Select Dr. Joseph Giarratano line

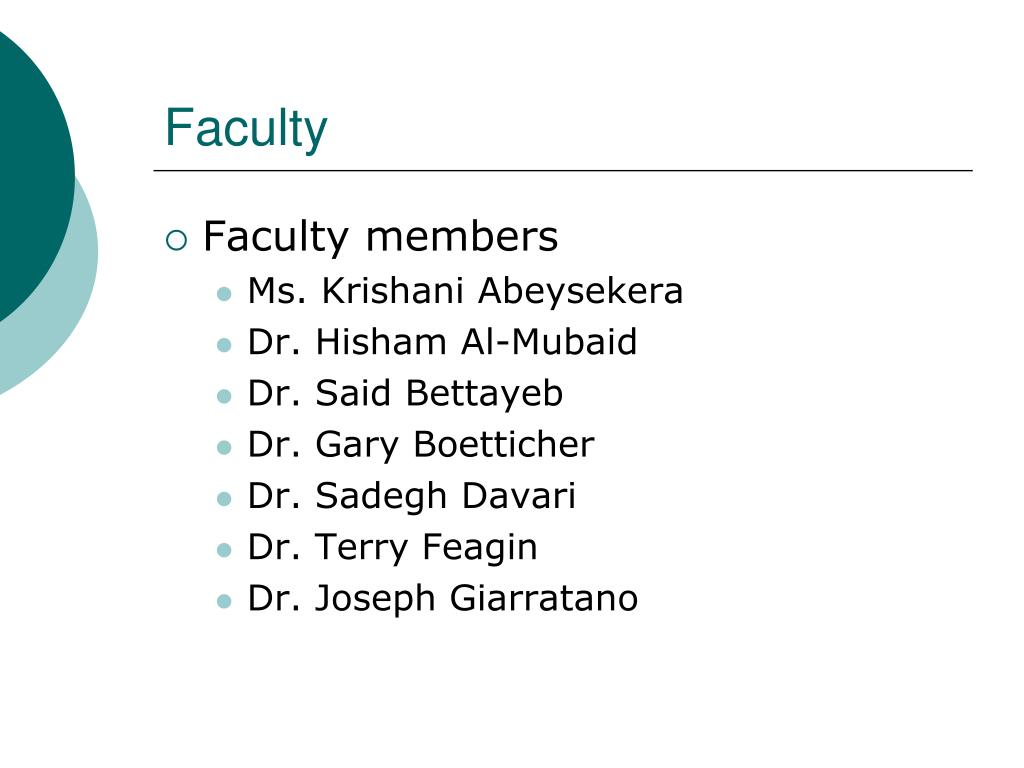point(443,599)
